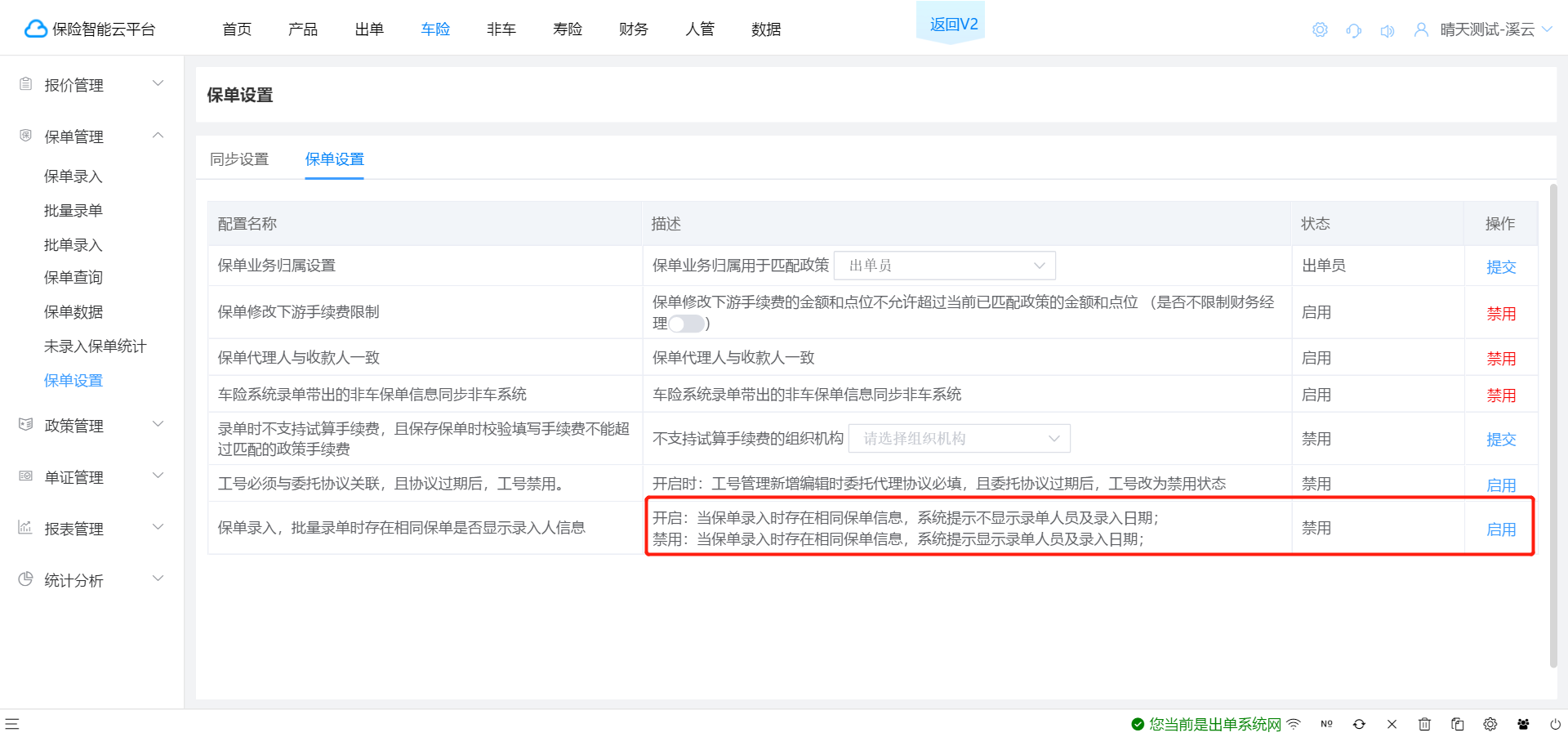
Task: Open 批单录入 in sidebar
Action: [x=73, y=245]
